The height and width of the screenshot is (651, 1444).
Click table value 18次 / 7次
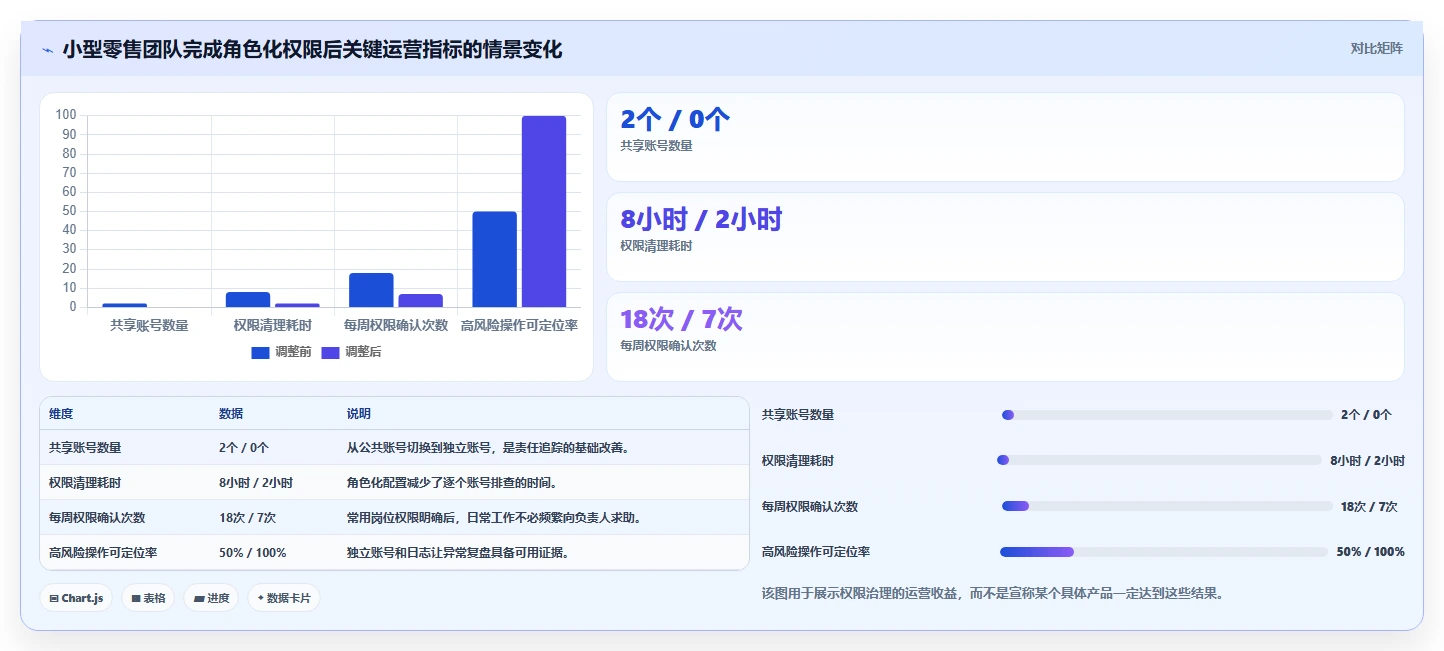pyautogui.click(x=247, y=518)
